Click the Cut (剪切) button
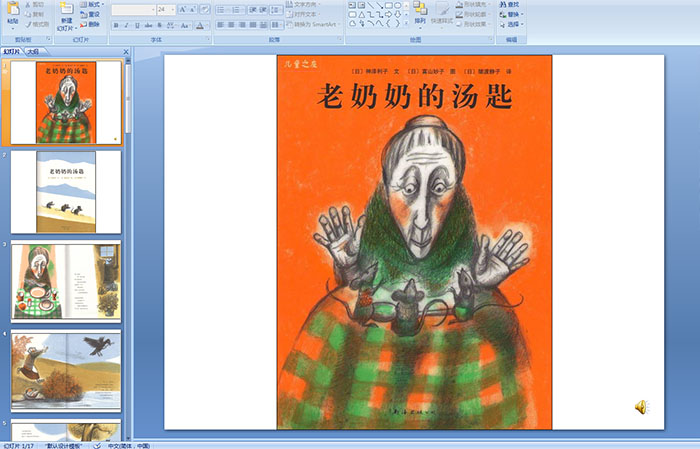The image size is (700, 449). pyautogui.click(x=34, y=4)
